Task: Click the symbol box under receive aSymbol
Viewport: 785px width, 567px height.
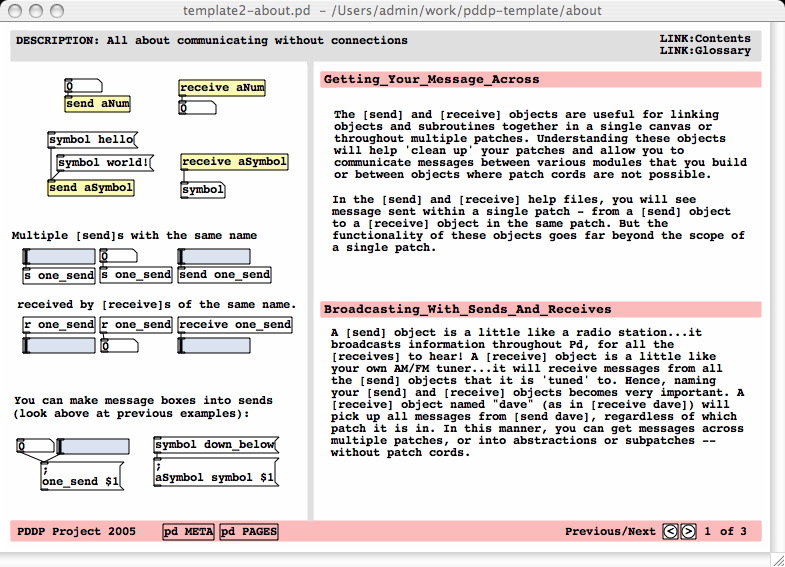Action: tap(203, 190)
